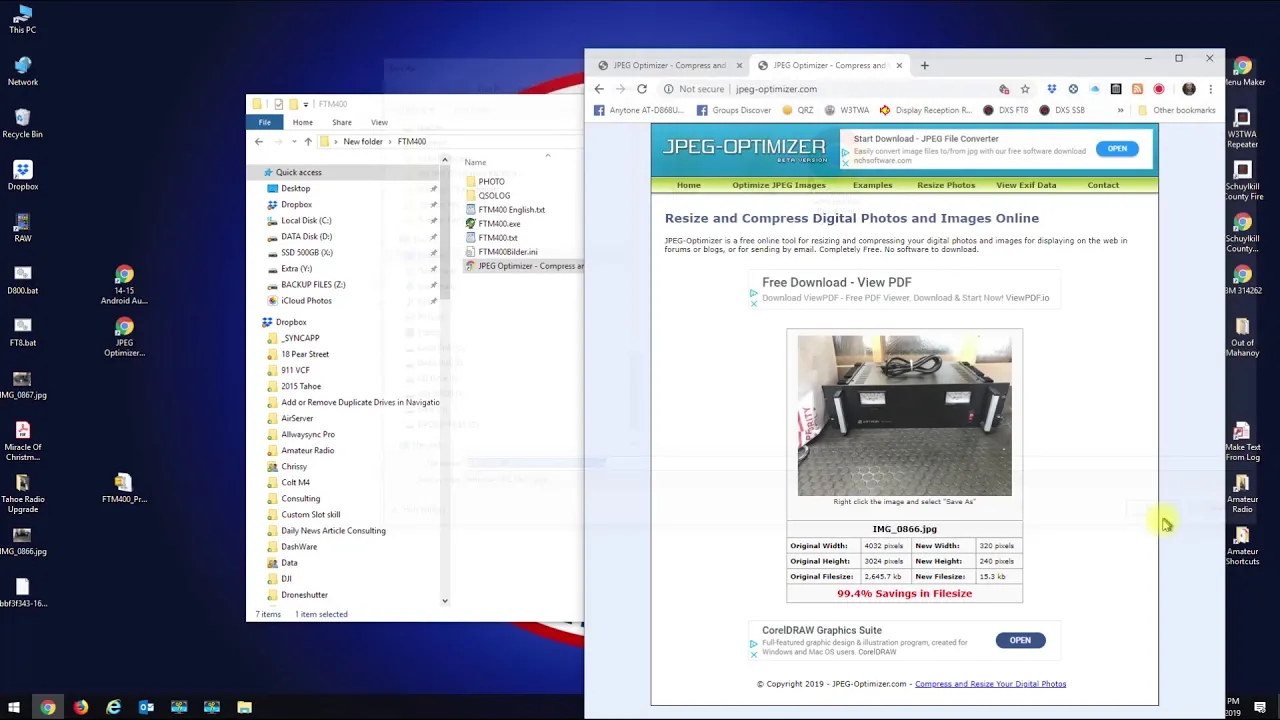Viewport: 1280px width, 720px height.
Task: Open Quick Access Toolbar customize dropdown
Action: (x=305, y=104)
